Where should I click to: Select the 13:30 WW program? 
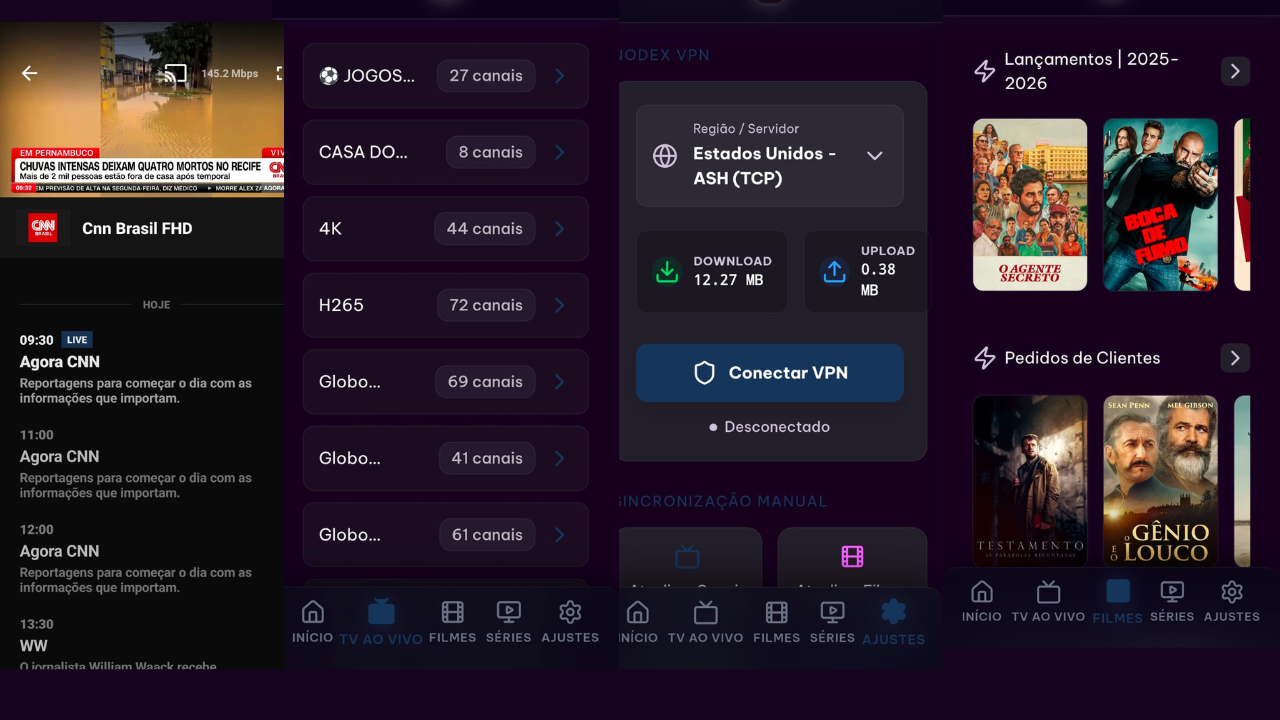pos(140,643)
